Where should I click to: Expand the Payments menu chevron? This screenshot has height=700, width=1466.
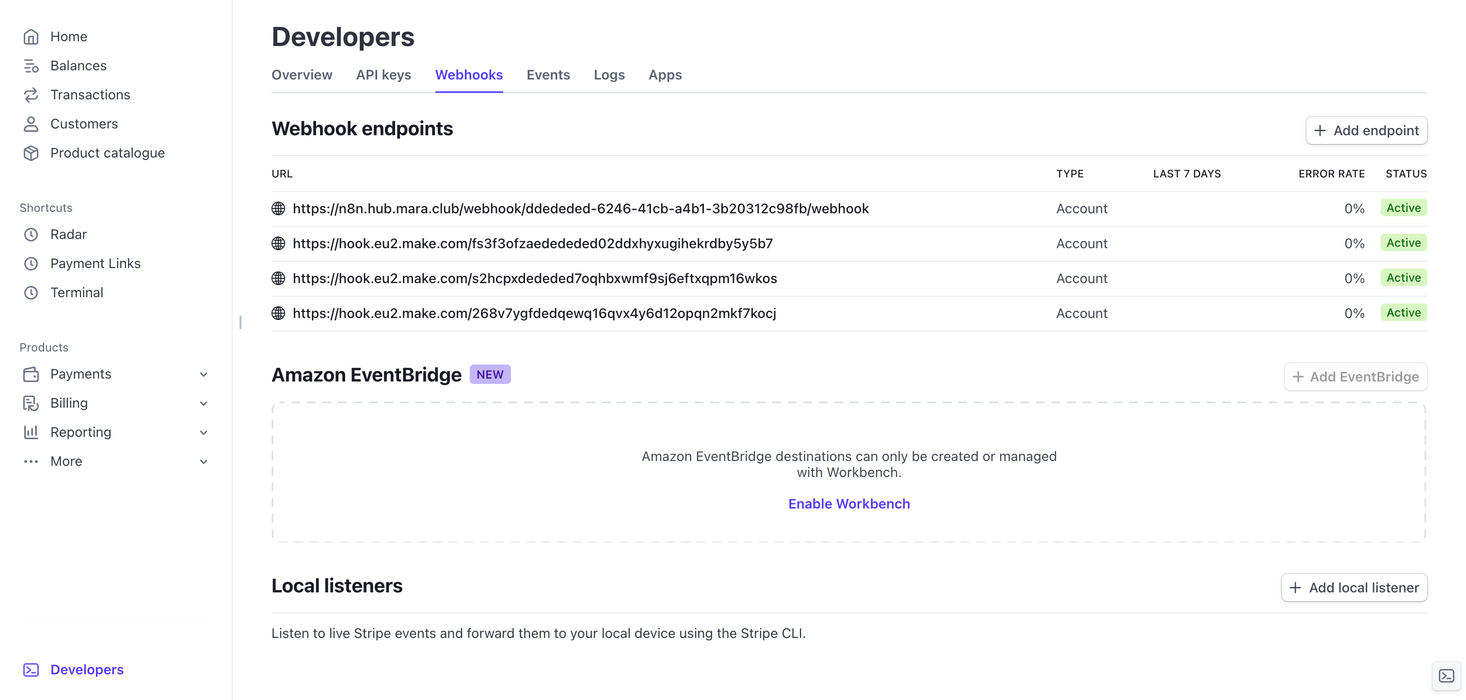click(x=204, y=375)
